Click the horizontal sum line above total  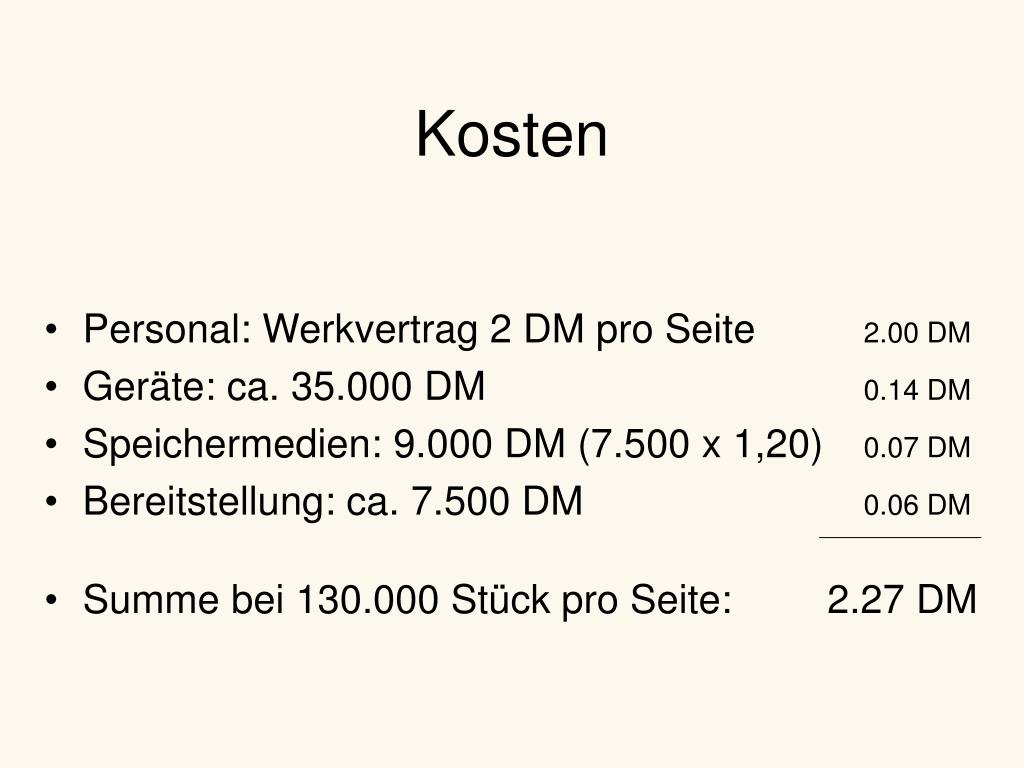[900, 537]
